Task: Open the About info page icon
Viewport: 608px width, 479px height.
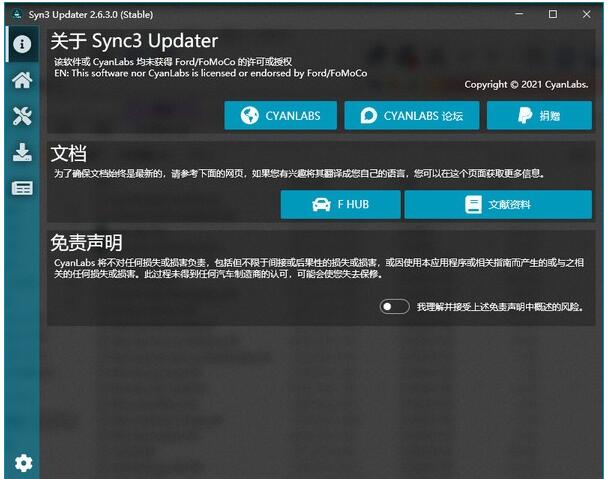Action: 22,44
